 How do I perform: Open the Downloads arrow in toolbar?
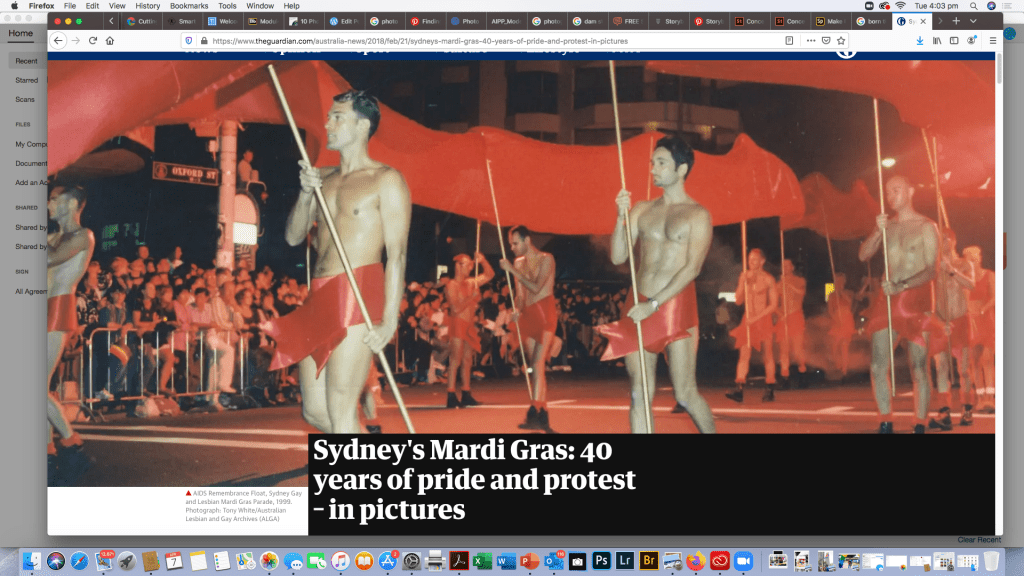click(920, 40)
